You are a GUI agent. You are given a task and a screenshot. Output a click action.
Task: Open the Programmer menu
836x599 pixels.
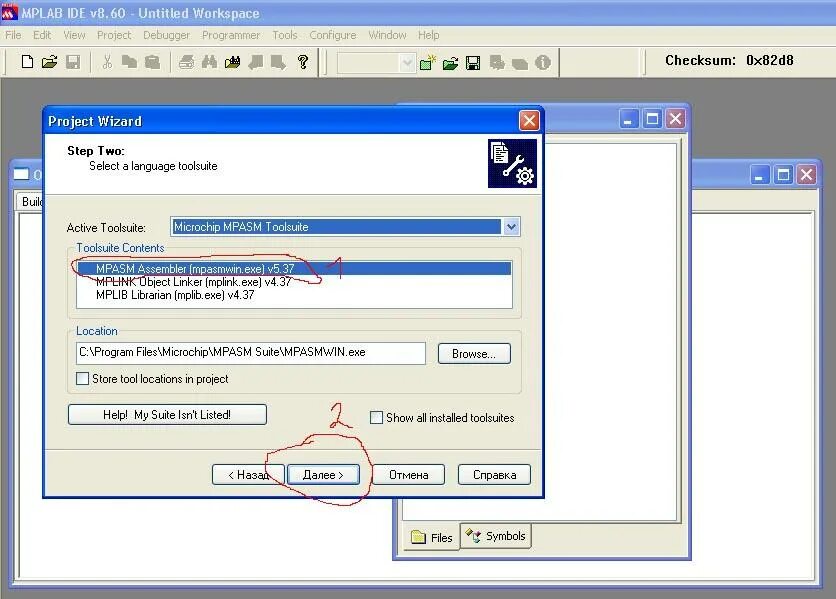click(231, 35)
